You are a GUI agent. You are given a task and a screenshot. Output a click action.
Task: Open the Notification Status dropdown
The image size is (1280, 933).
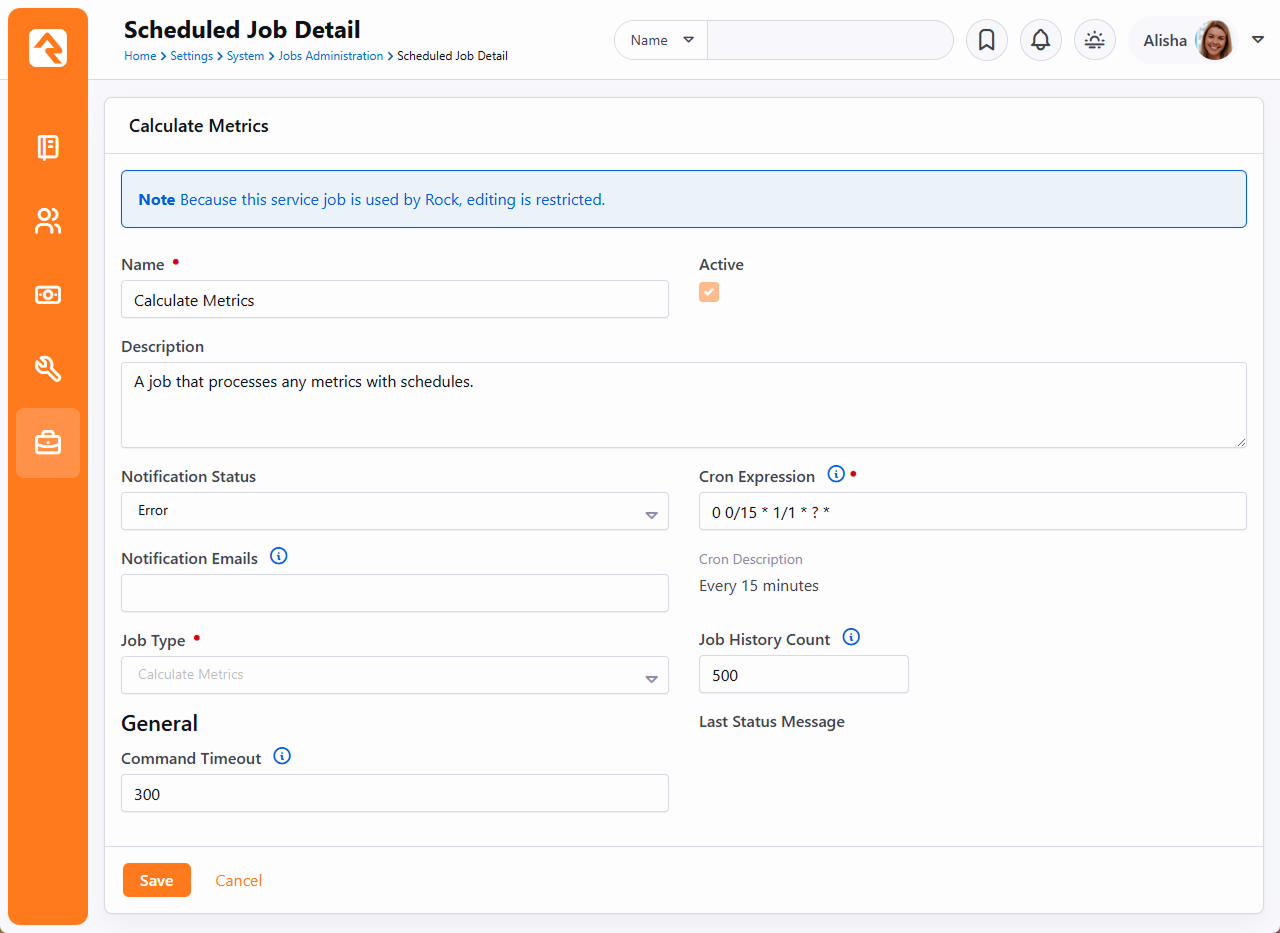[394, 511]
